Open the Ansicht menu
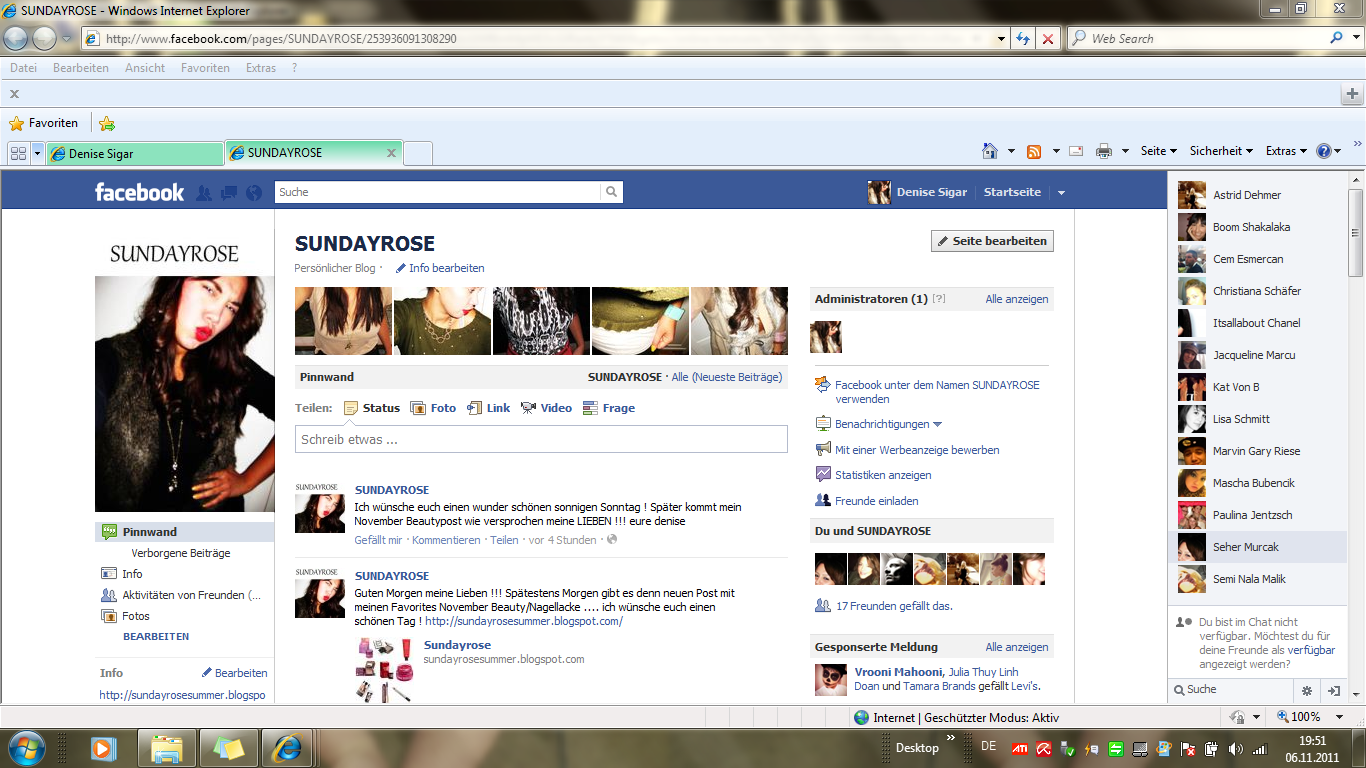The height and width of the screenshot is (768, 1366). (145, 68)
